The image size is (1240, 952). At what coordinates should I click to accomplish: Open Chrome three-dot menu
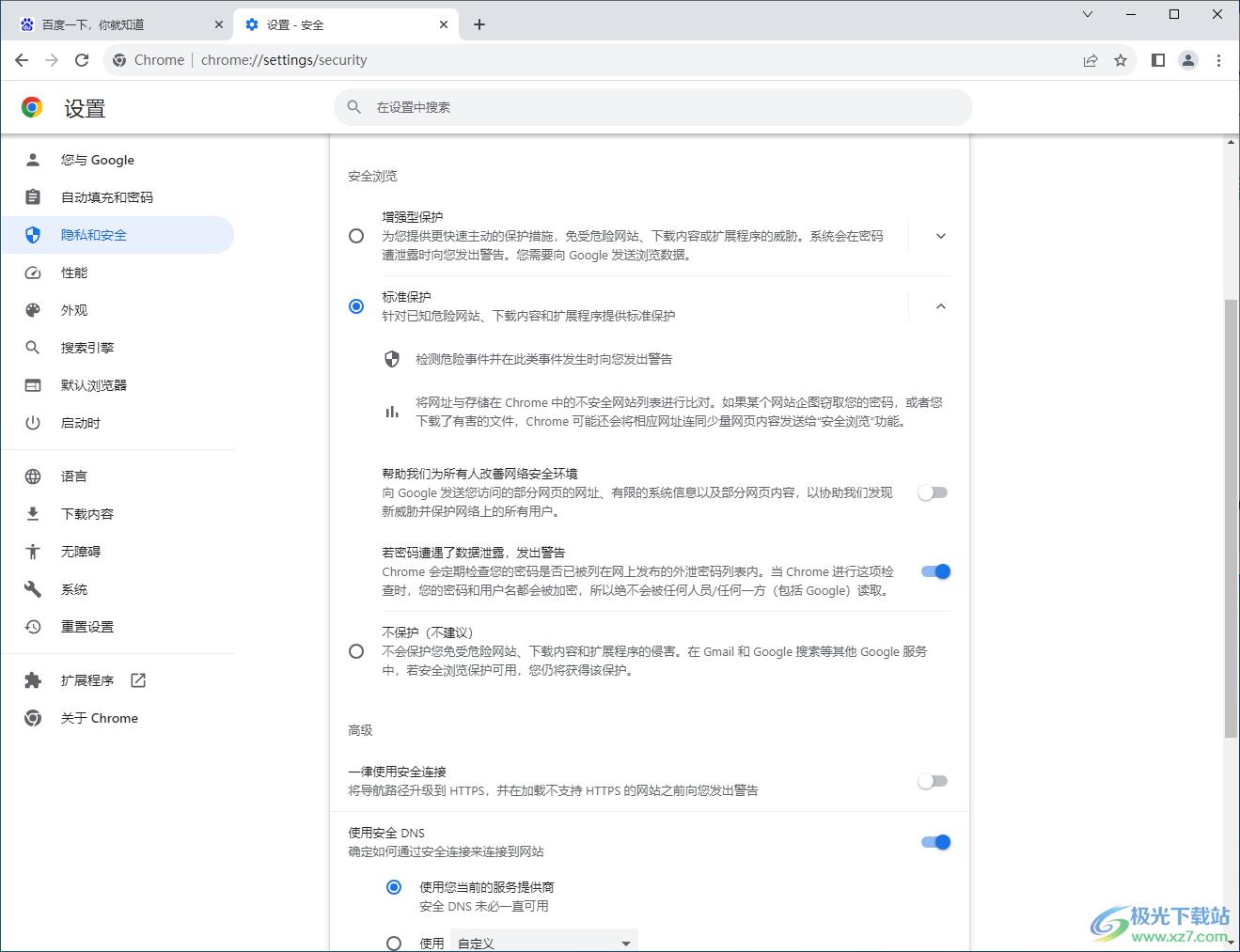[x=1218, y=60]
